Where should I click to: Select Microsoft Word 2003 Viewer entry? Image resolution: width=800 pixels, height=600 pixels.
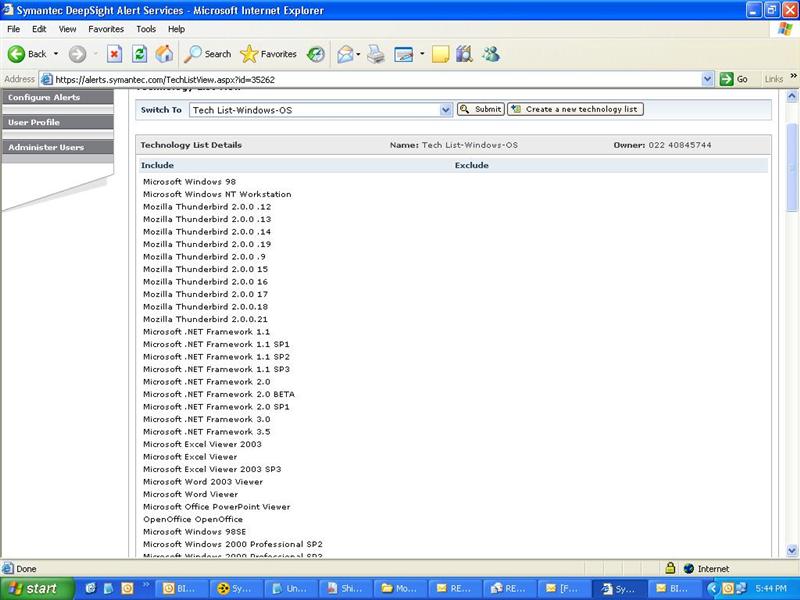(x=203, y=482)
